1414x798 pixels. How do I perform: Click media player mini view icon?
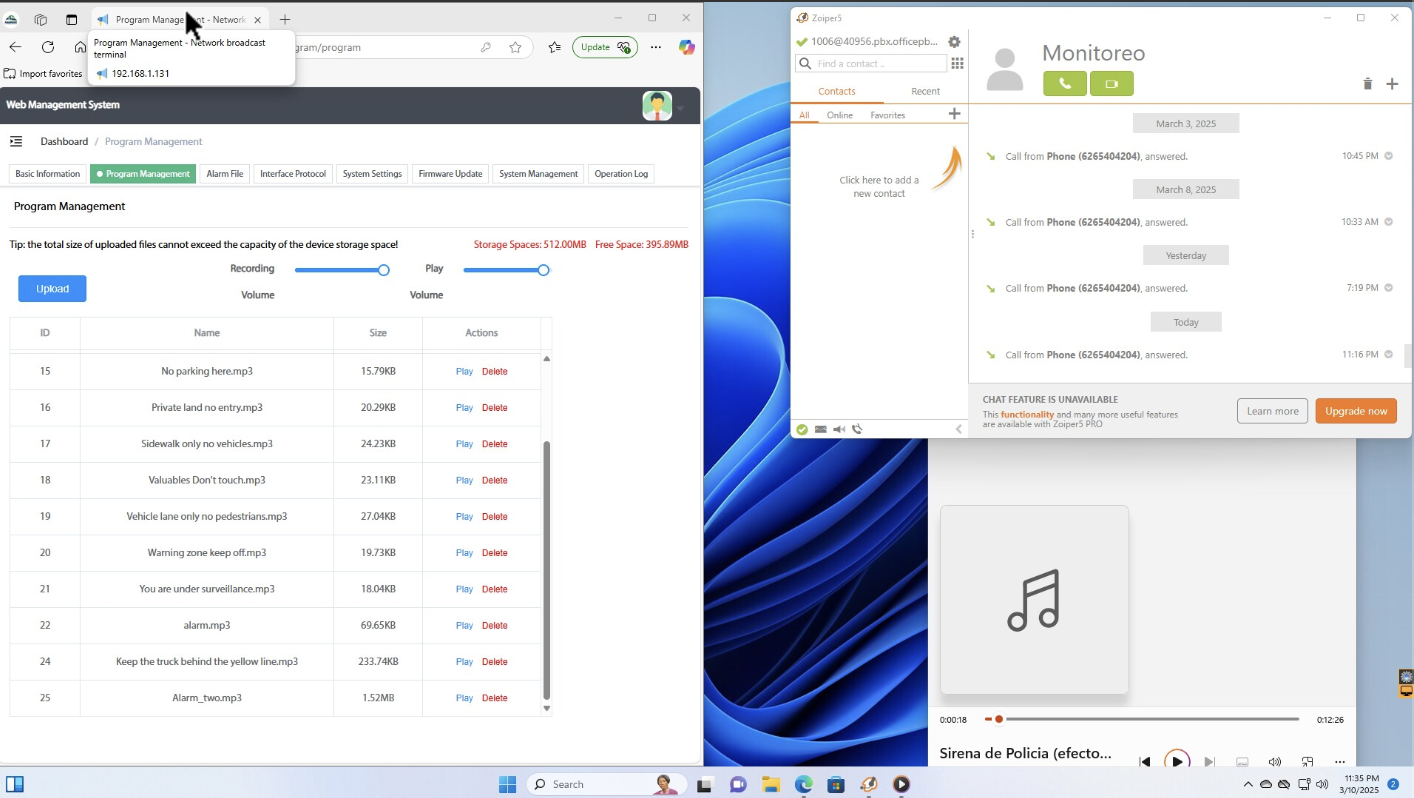pos(1307,762)
